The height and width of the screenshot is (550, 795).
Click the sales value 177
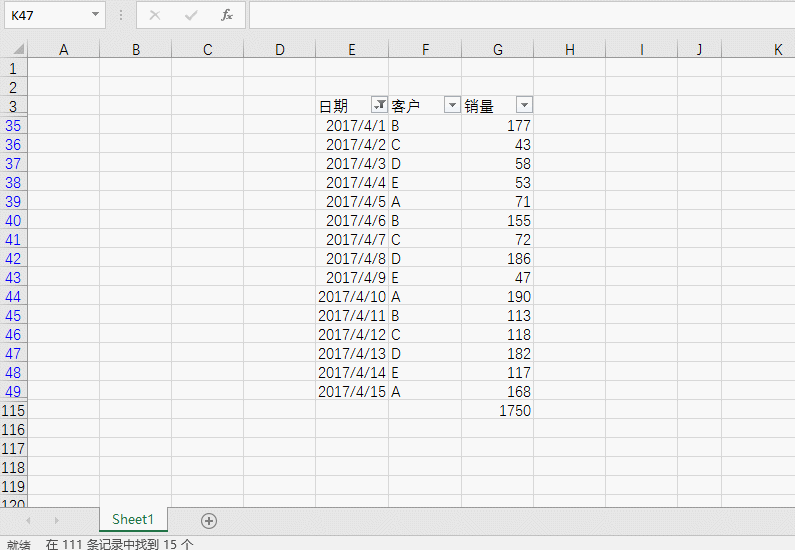pos(497,125)
